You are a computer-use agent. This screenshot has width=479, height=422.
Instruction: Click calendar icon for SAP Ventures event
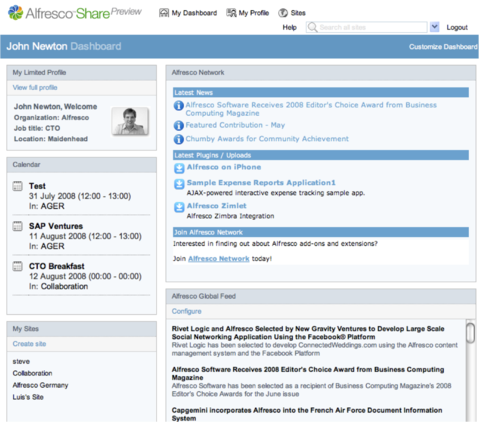click(x=17, y=226)
